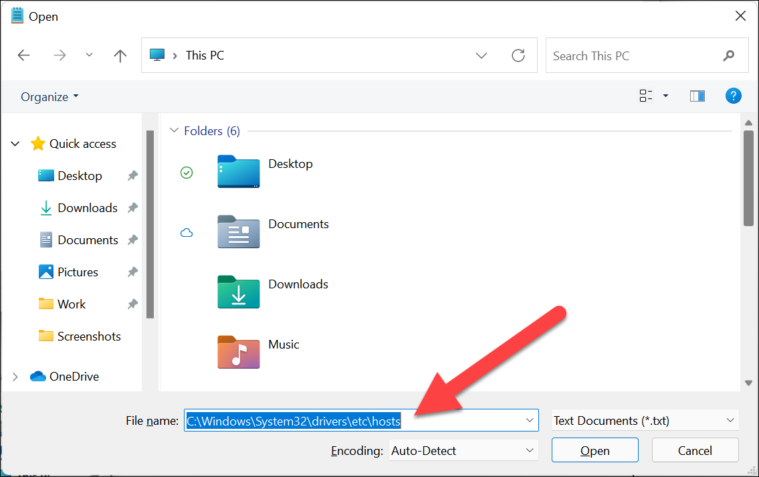
Task: Open the Text Documents (*.txt) file type dropdown
Action: click(645, 420)
